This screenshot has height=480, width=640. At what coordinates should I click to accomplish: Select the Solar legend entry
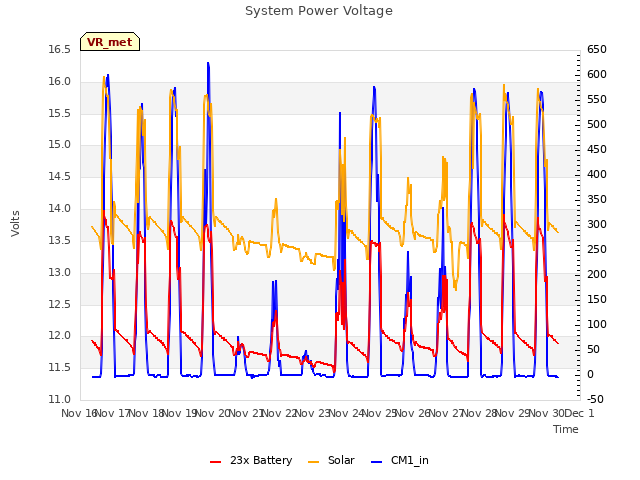pyautogui.click(x=331, y=460)
